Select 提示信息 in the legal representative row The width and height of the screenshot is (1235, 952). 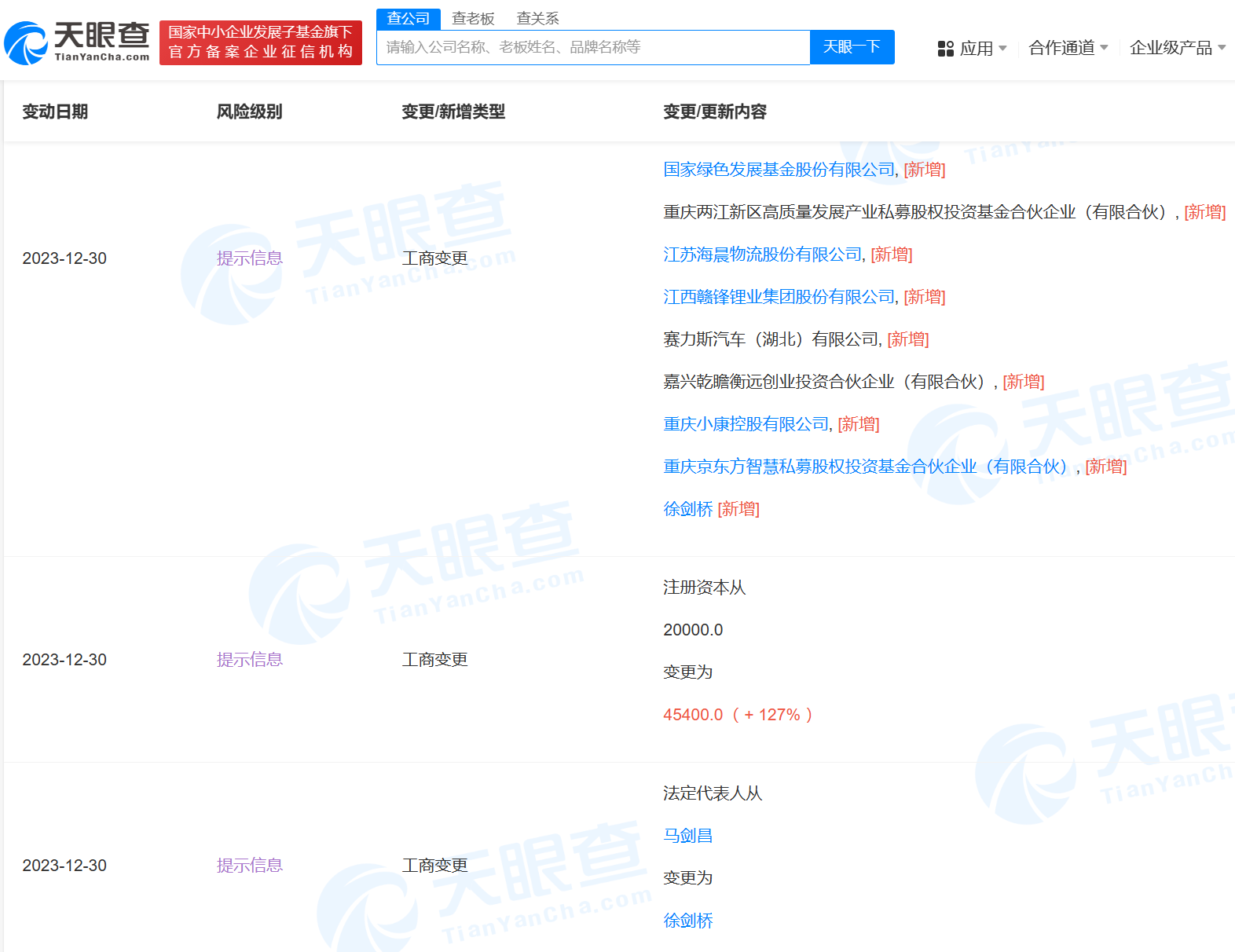pyautogui.click(x=250, y=866)
